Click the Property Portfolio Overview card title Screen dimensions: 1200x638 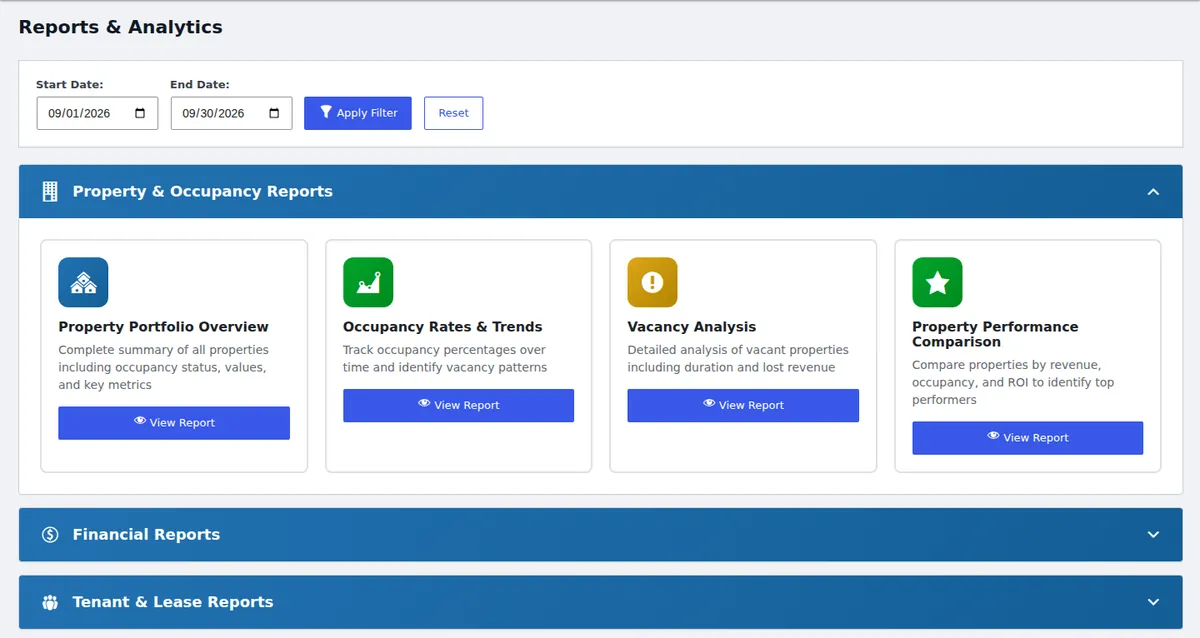coord(163,327)
